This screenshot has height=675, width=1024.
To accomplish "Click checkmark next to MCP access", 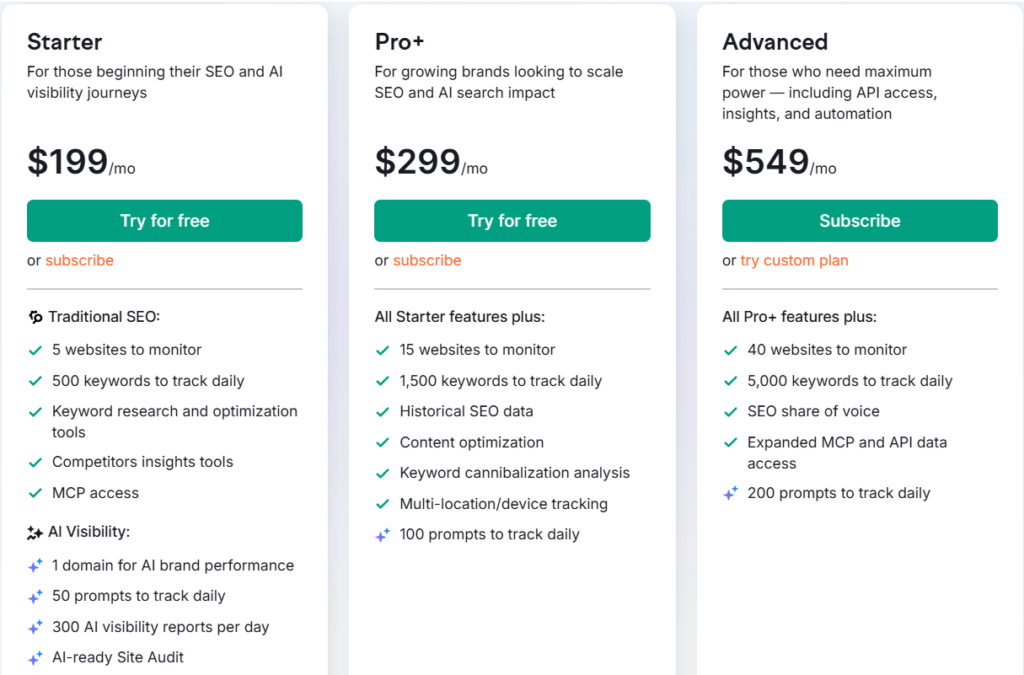I will tap(35, 493).
